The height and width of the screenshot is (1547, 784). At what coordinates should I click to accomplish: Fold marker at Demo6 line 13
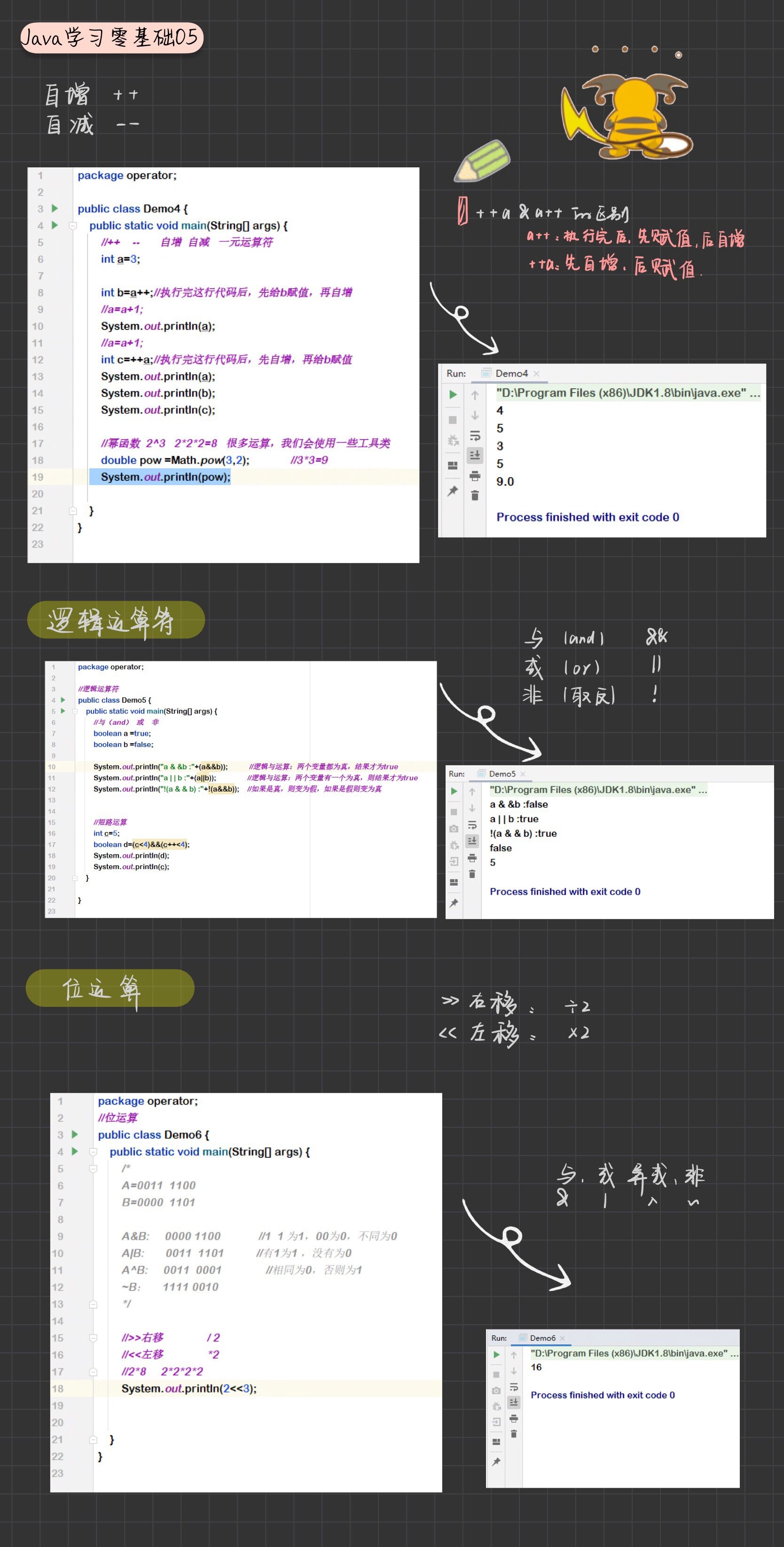click(x=93, y=1304)
